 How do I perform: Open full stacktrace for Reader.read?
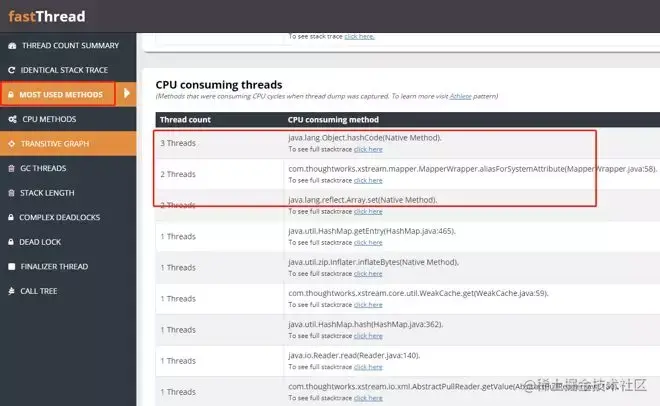tap(368, 367)
